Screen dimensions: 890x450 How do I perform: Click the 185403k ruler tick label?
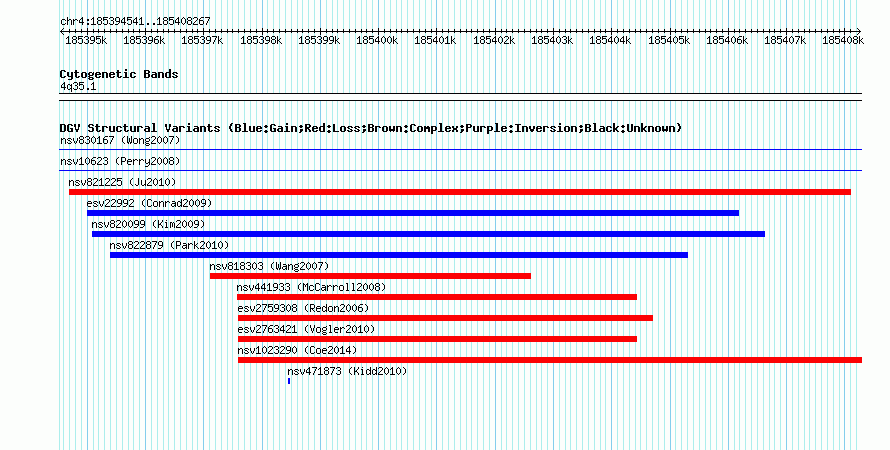pos(552,40)
